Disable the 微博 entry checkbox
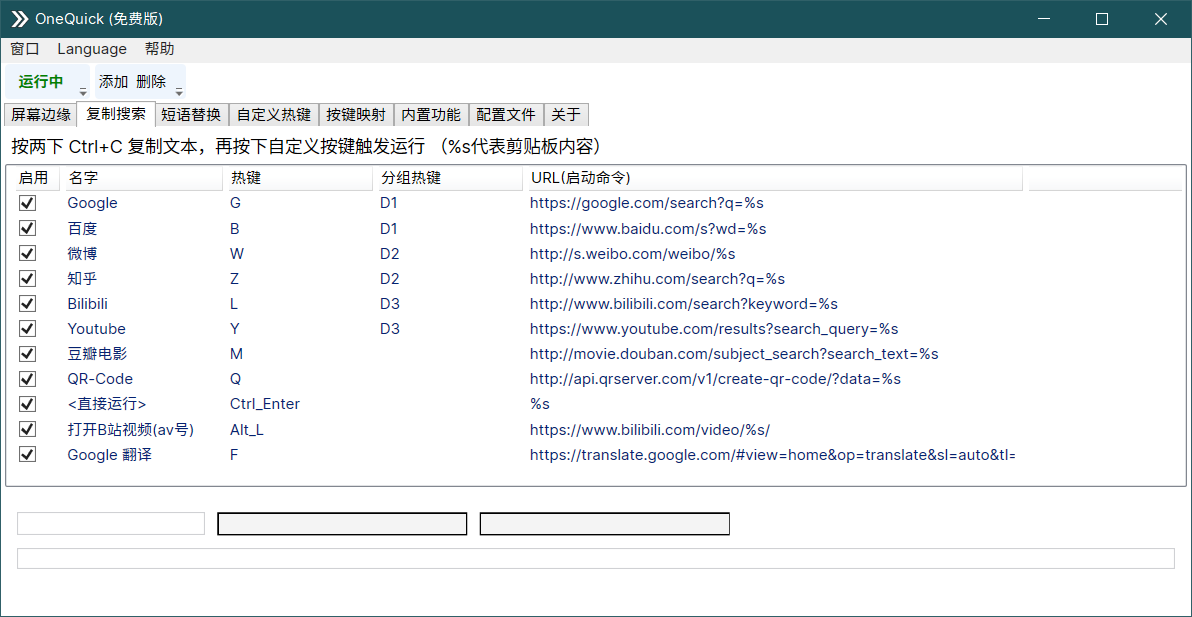The width and height of the screenshot is (1192, 617). (x=27, y=253)
